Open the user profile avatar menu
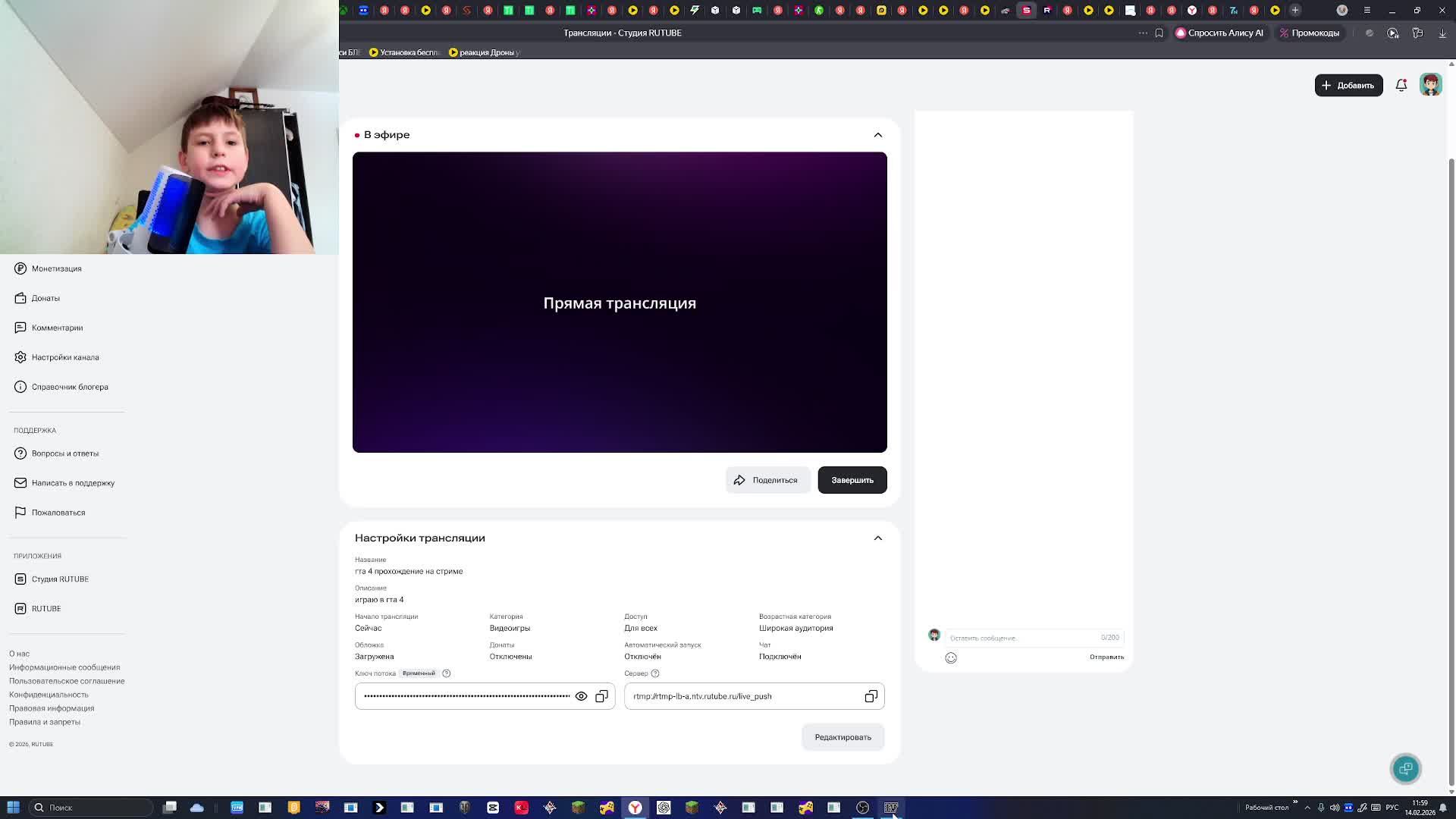Image resolution: width=1456 pixels, height=819 pixels. click(1430, 85)
